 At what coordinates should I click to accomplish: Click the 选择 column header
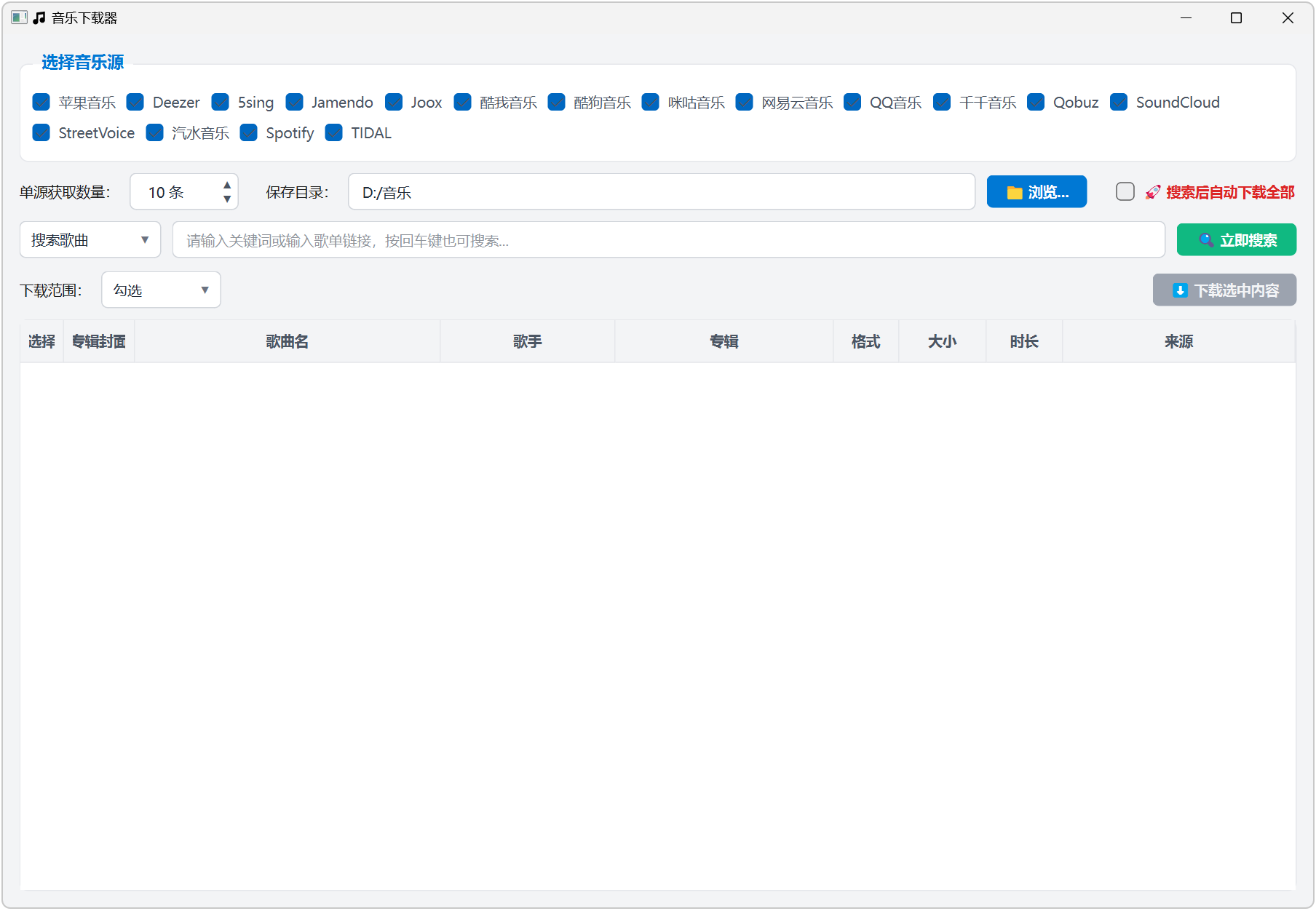(41, 342)
